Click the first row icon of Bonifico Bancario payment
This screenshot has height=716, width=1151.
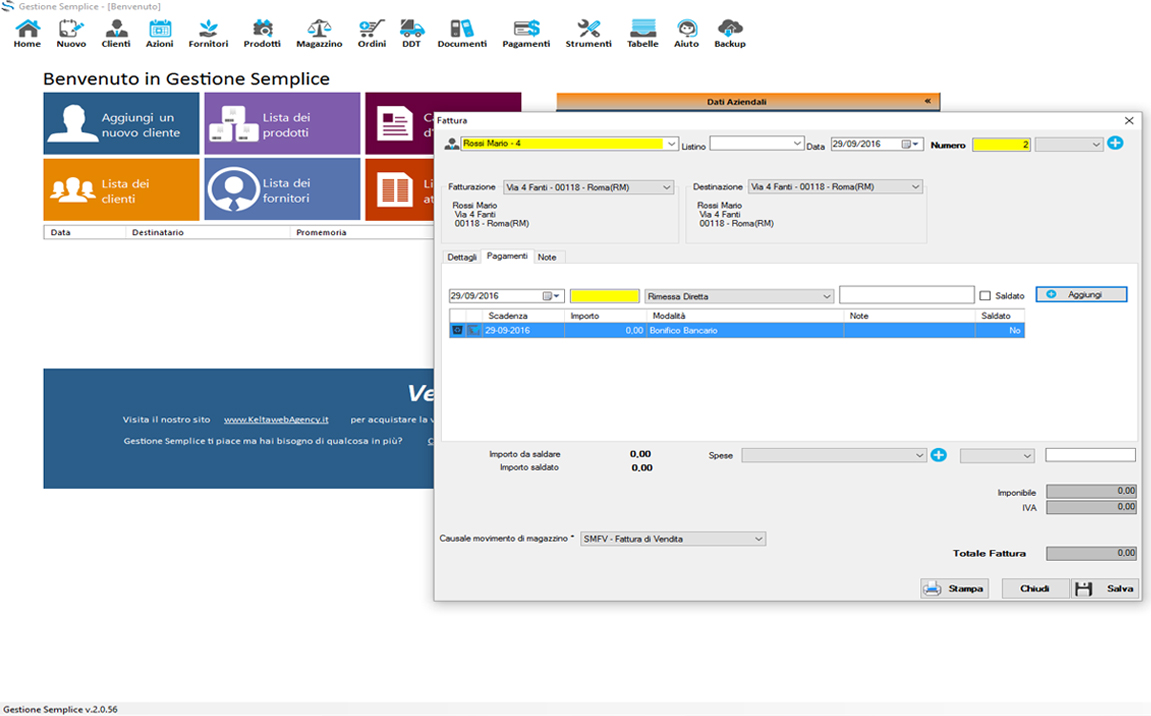pyautogui.click(x=457, y=330)
